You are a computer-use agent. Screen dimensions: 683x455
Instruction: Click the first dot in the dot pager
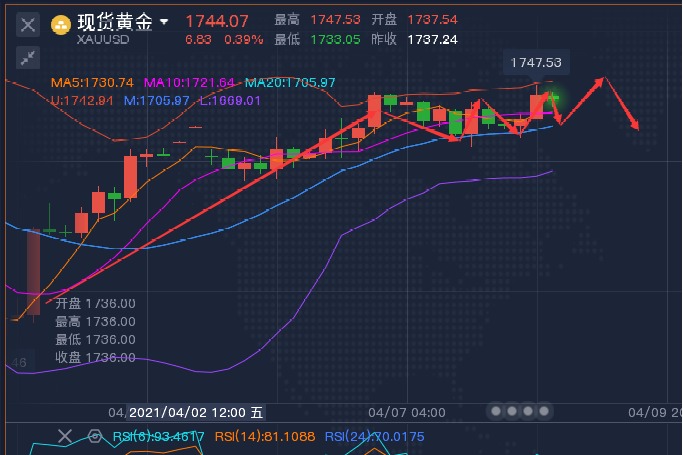[495, 411]
